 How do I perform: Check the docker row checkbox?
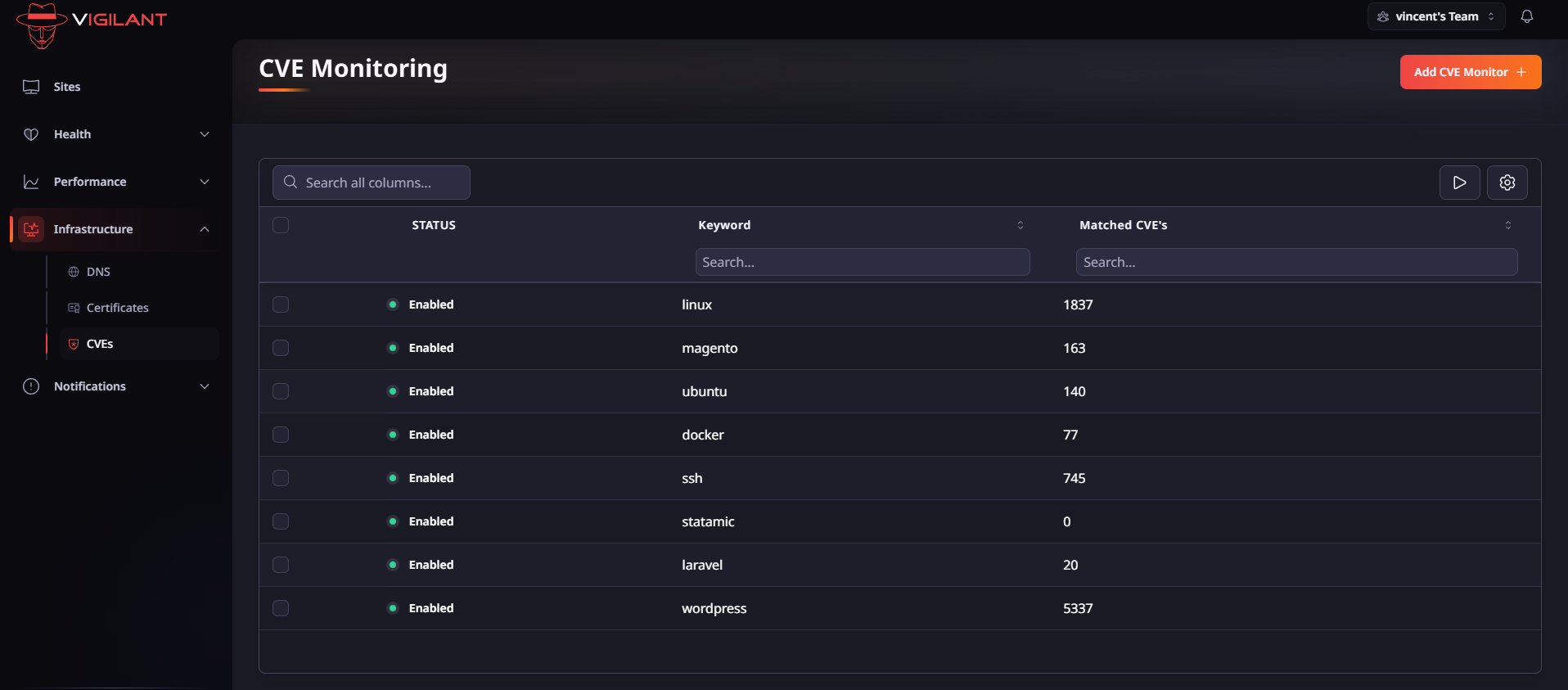(281, 435)
